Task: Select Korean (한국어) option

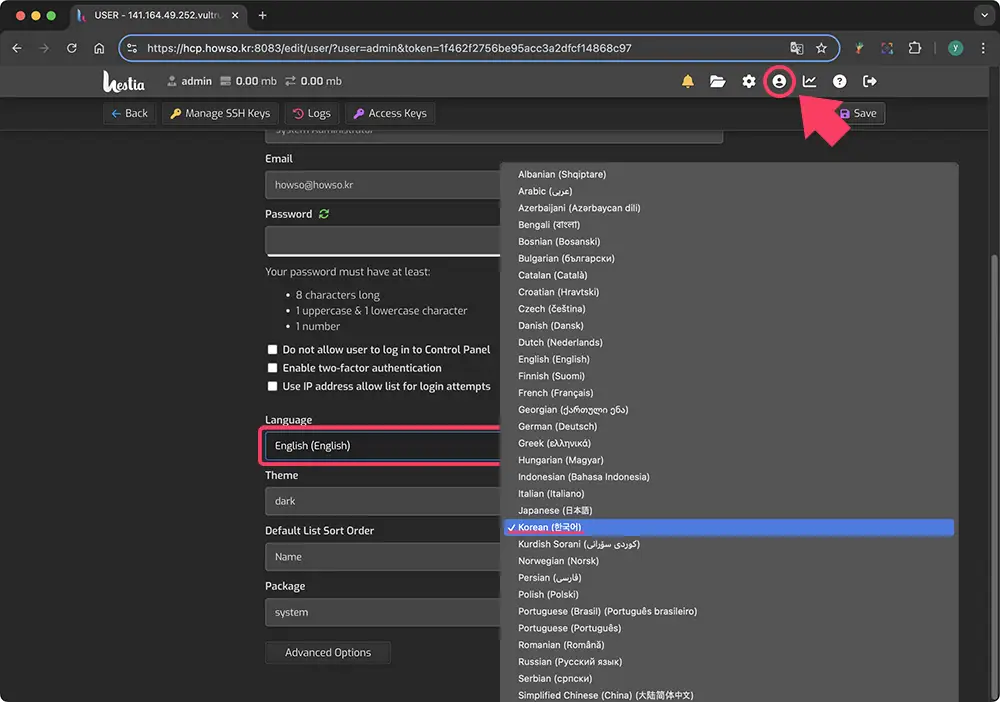Action: pyautogui.click(x=728, y=527)
